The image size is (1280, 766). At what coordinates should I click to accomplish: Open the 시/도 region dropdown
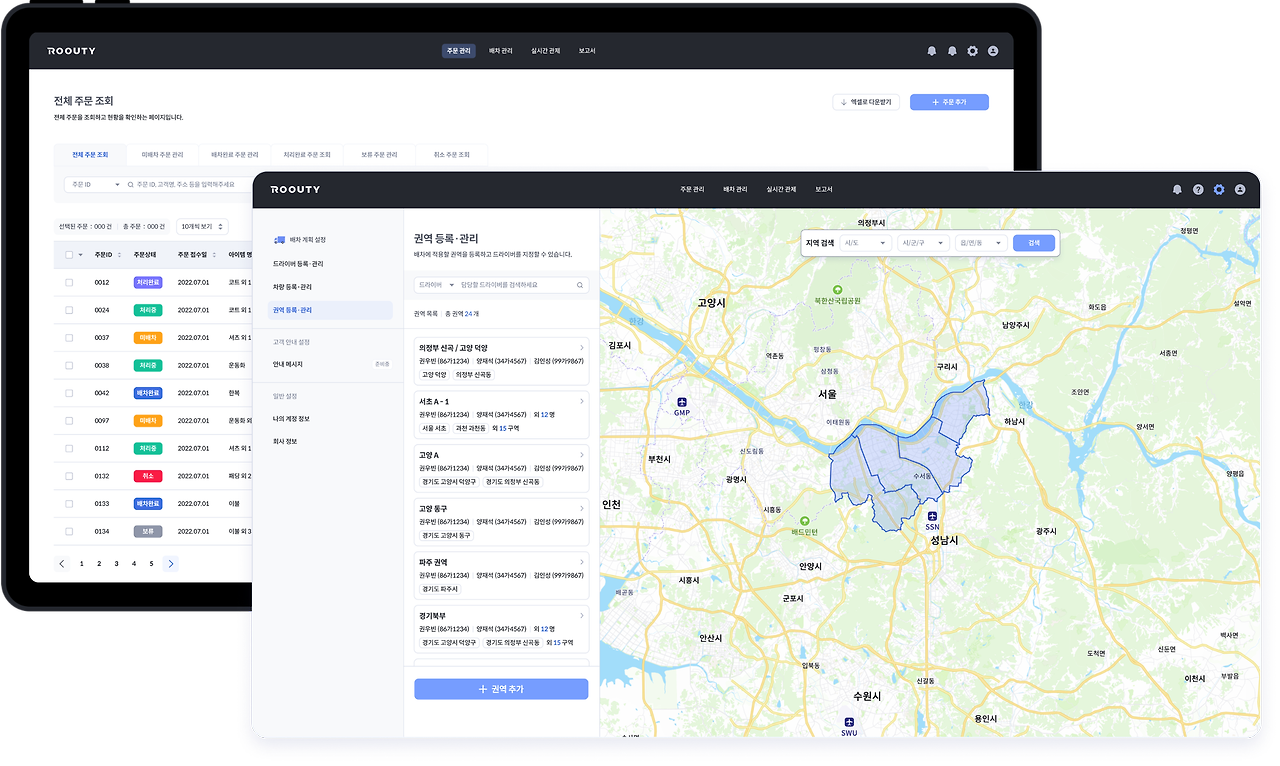pyautogui.click(x=865, y=243)
